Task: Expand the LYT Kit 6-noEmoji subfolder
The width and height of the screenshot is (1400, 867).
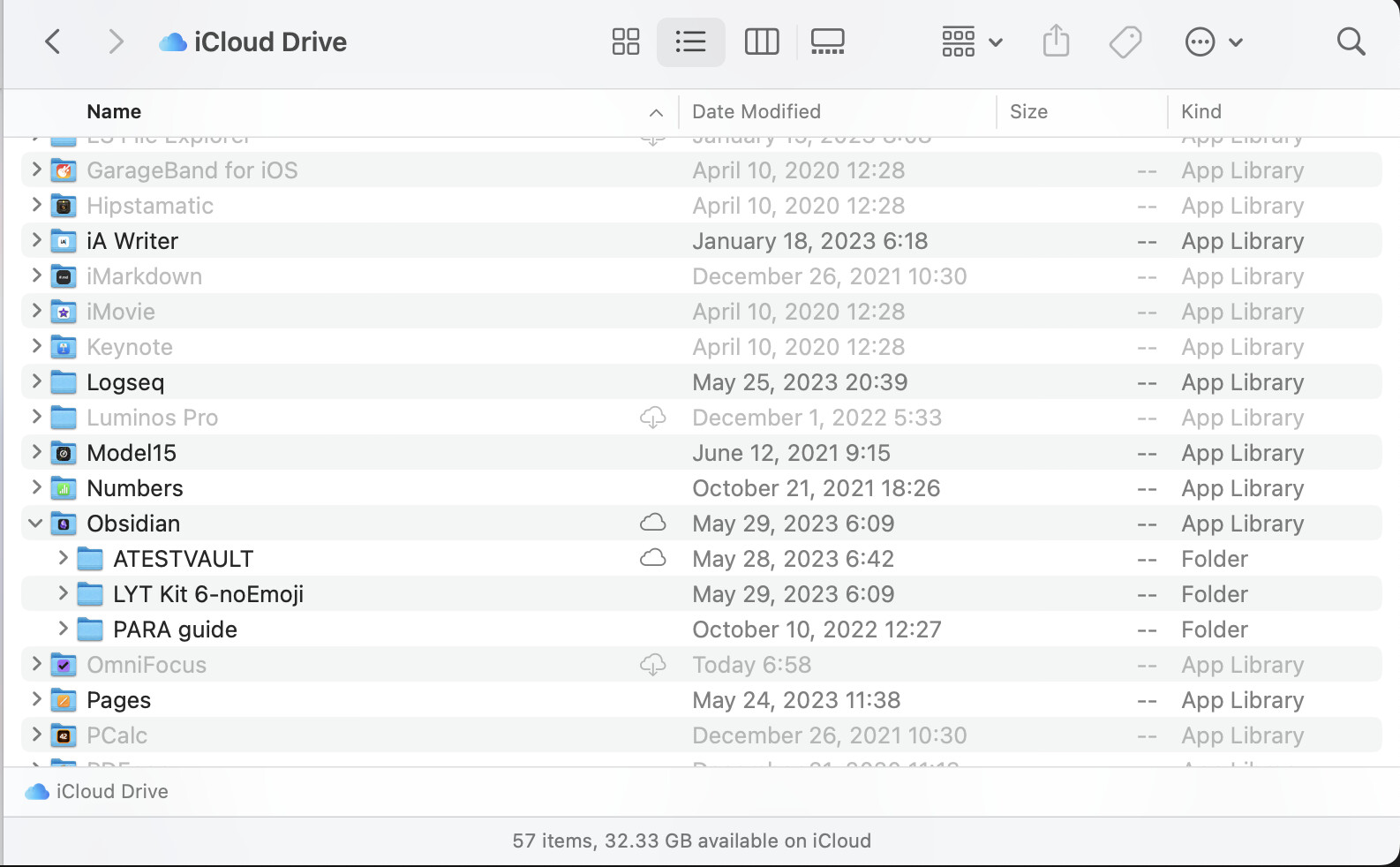Action: point(63,593)
